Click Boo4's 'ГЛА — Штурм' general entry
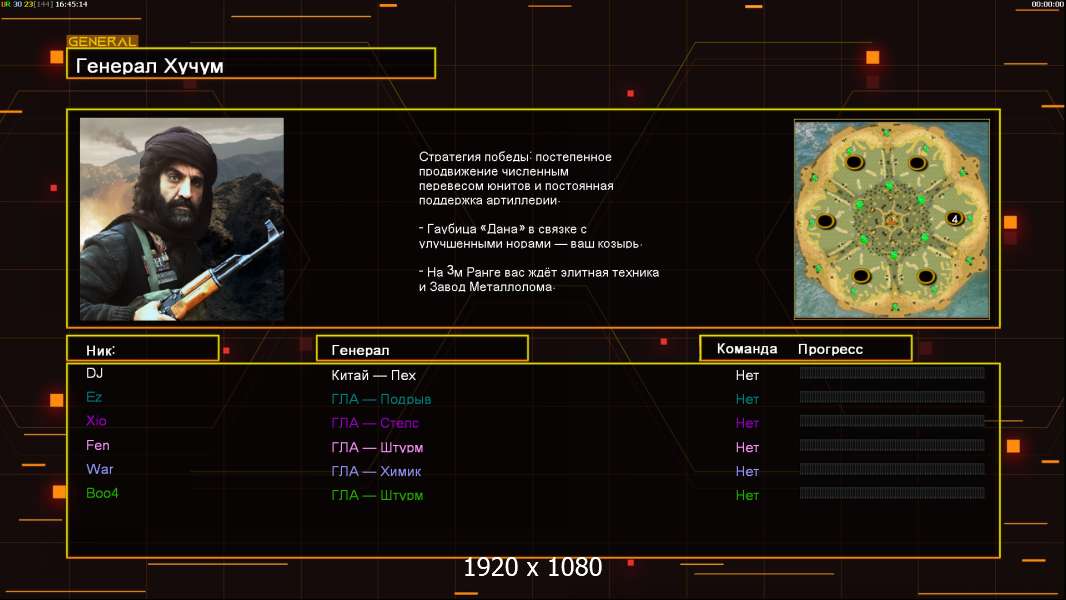1066x600 pixels. tap(377, 495)
